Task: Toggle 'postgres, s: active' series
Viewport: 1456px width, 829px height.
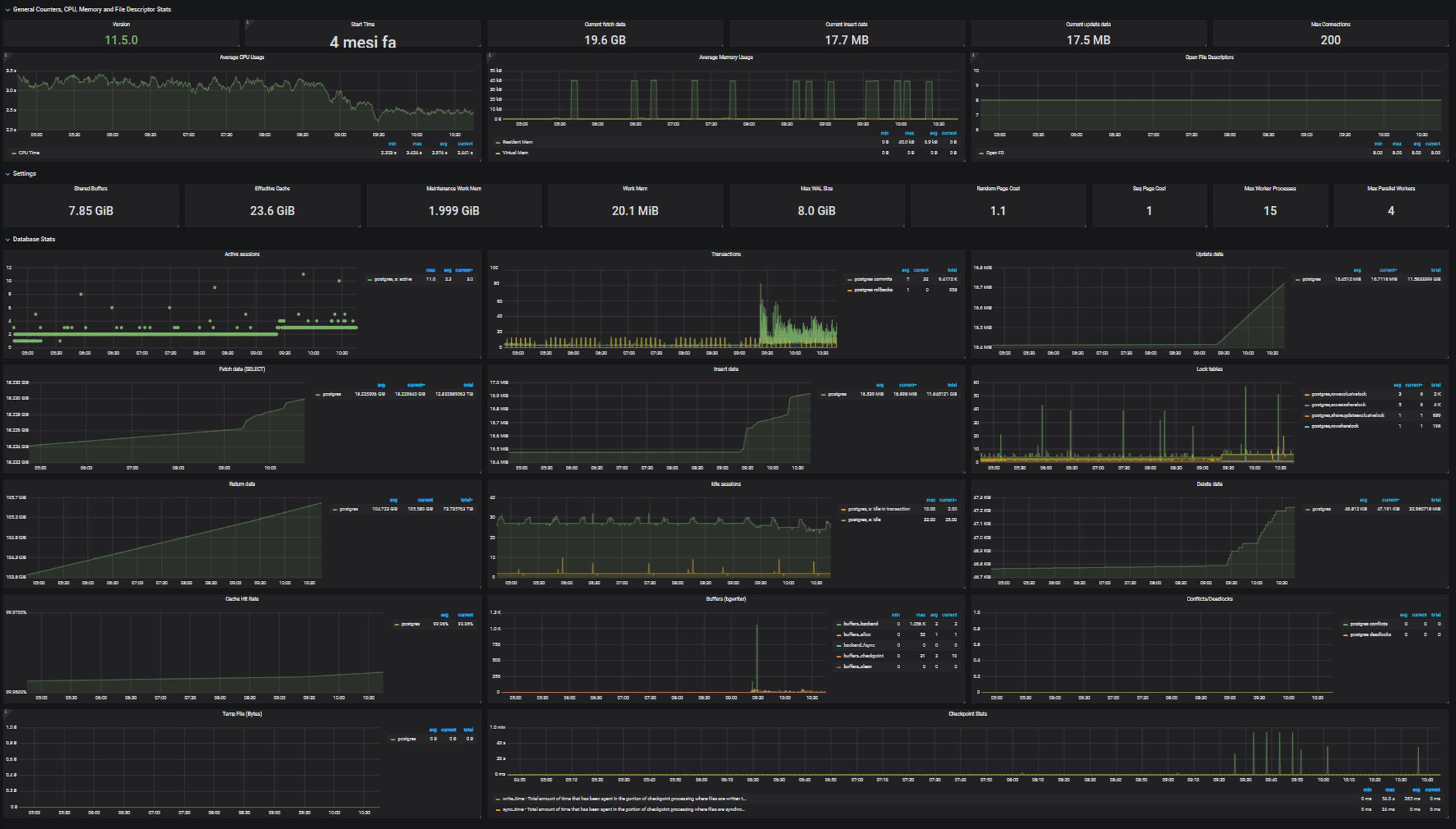Action: [393, 279]
